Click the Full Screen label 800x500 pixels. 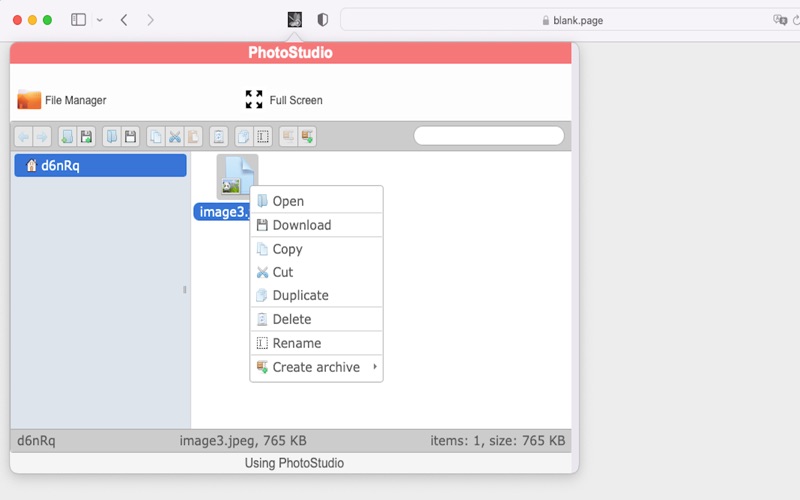point(296,100)
